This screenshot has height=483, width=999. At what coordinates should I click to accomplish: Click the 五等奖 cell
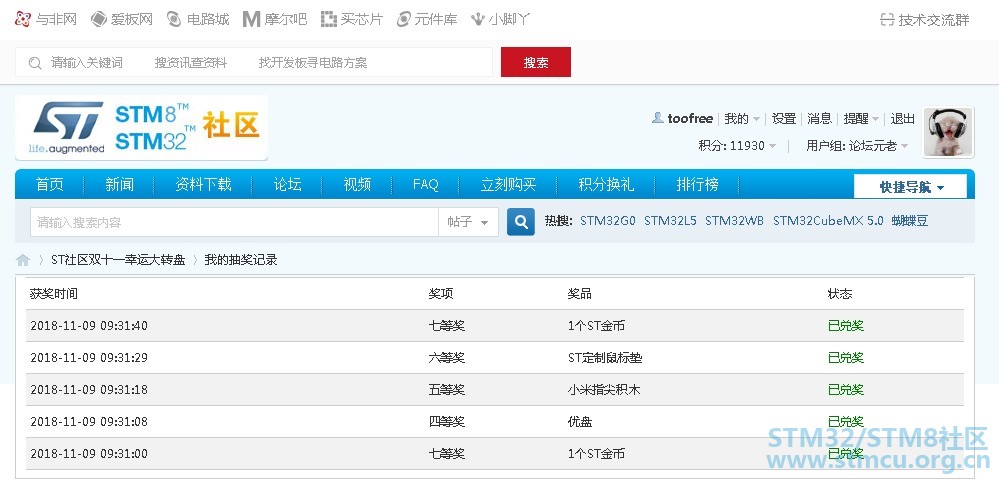[x=447, y=390]
